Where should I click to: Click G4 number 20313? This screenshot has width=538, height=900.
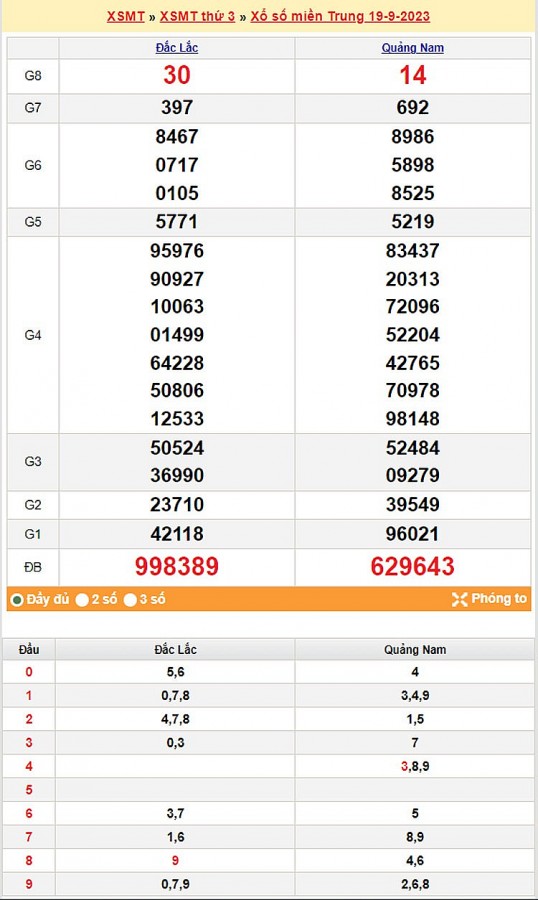click(413, 280)
